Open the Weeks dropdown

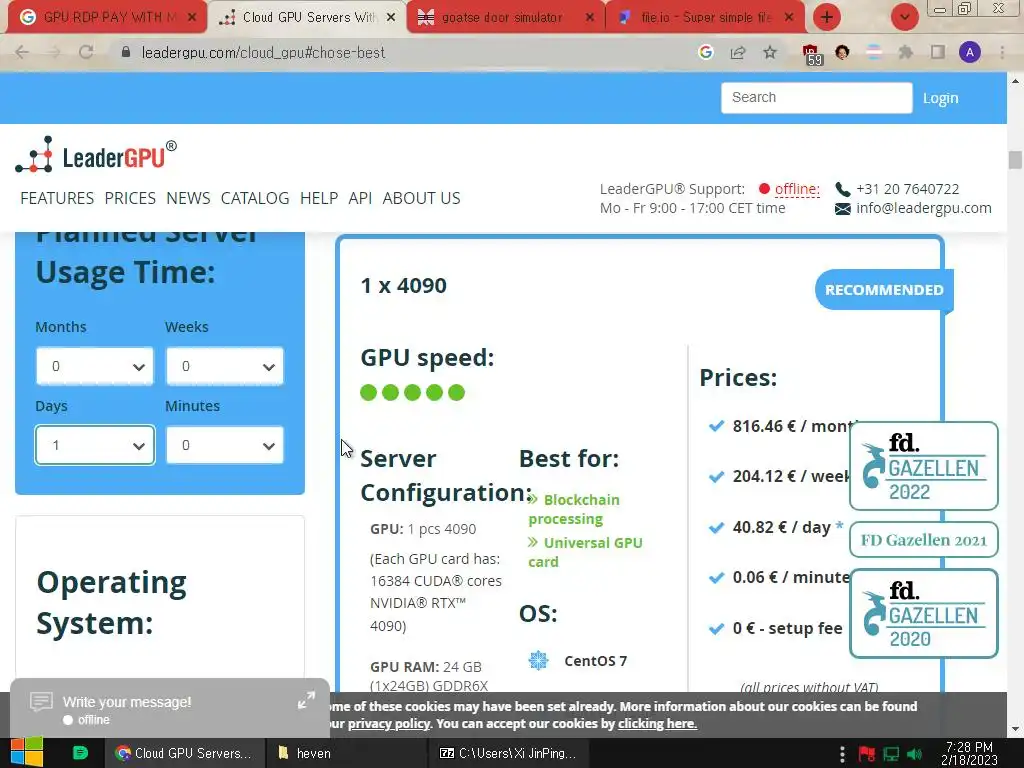(x=225, y=366)
